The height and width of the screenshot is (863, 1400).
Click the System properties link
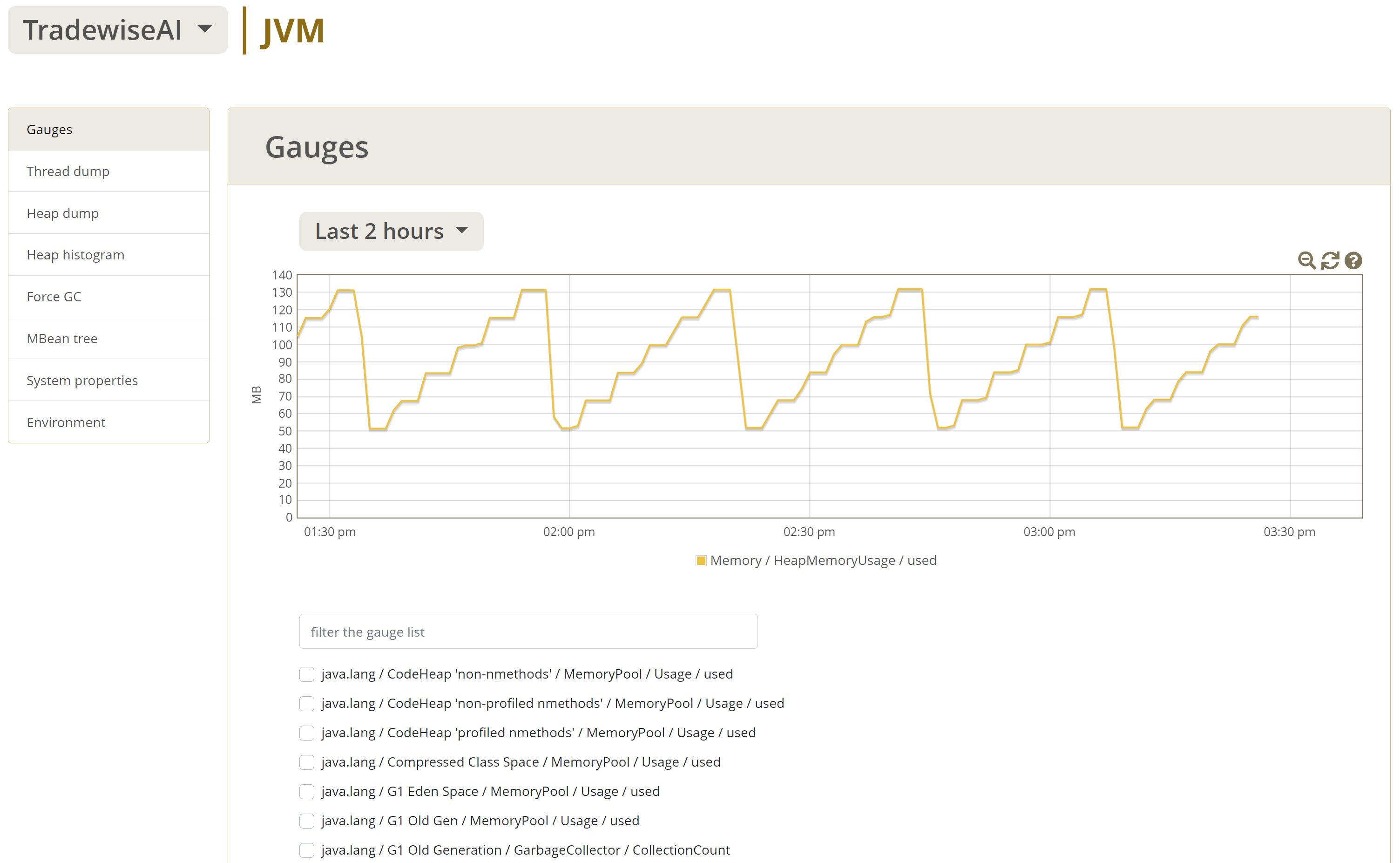pos(82,380)
